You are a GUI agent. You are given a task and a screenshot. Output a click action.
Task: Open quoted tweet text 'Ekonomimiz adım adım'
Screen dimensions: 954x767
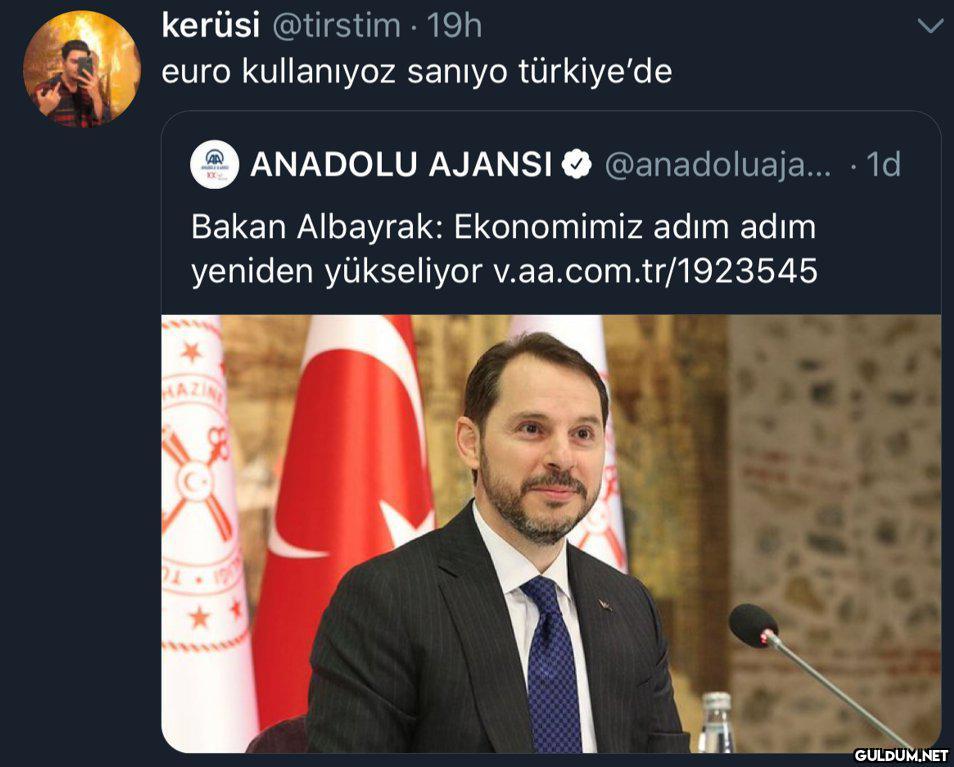(x=635, y=227)
